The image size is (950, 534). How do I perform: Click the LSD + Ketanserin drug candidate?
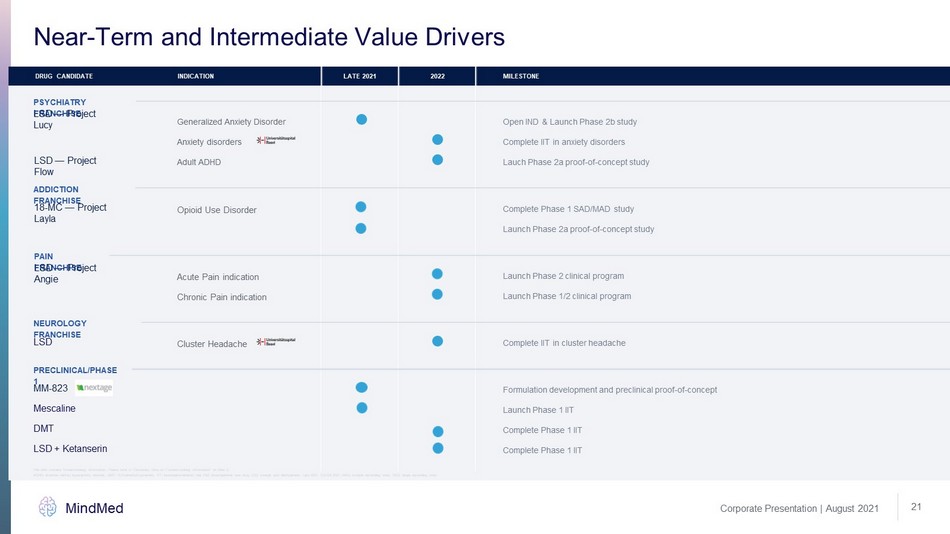(70, 448)
